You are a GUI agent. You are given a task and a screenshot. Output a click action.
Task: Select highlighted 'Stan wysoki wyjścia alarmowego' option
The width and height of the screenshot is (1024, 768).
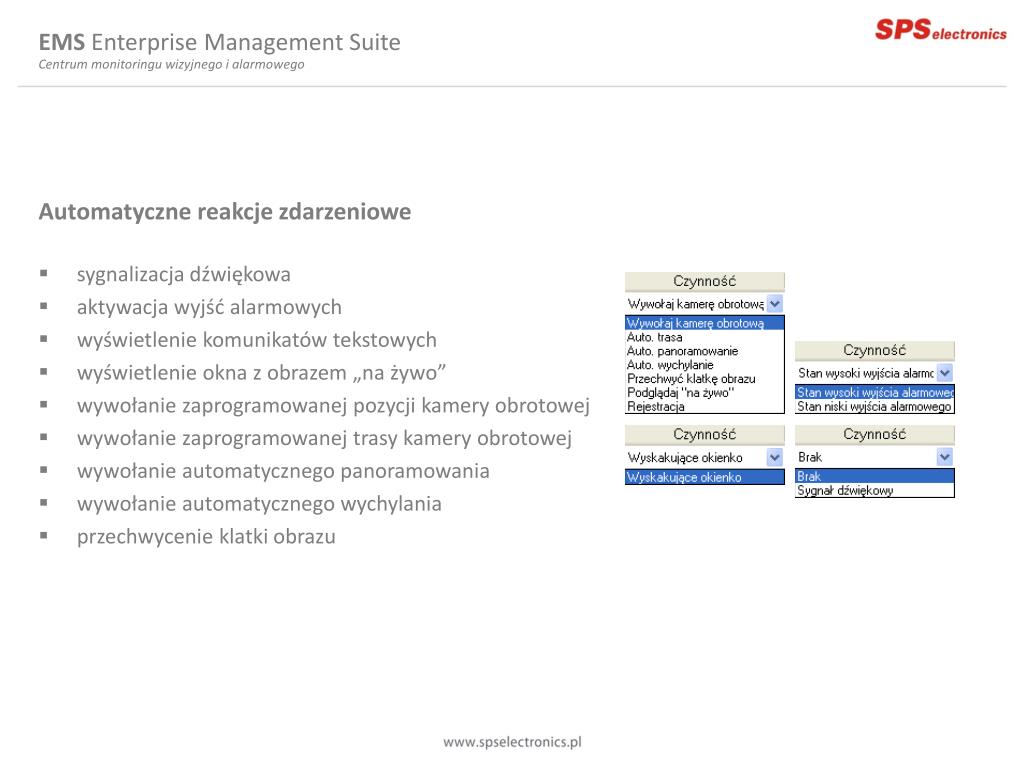pyautogui.click(x=875, y=392)
